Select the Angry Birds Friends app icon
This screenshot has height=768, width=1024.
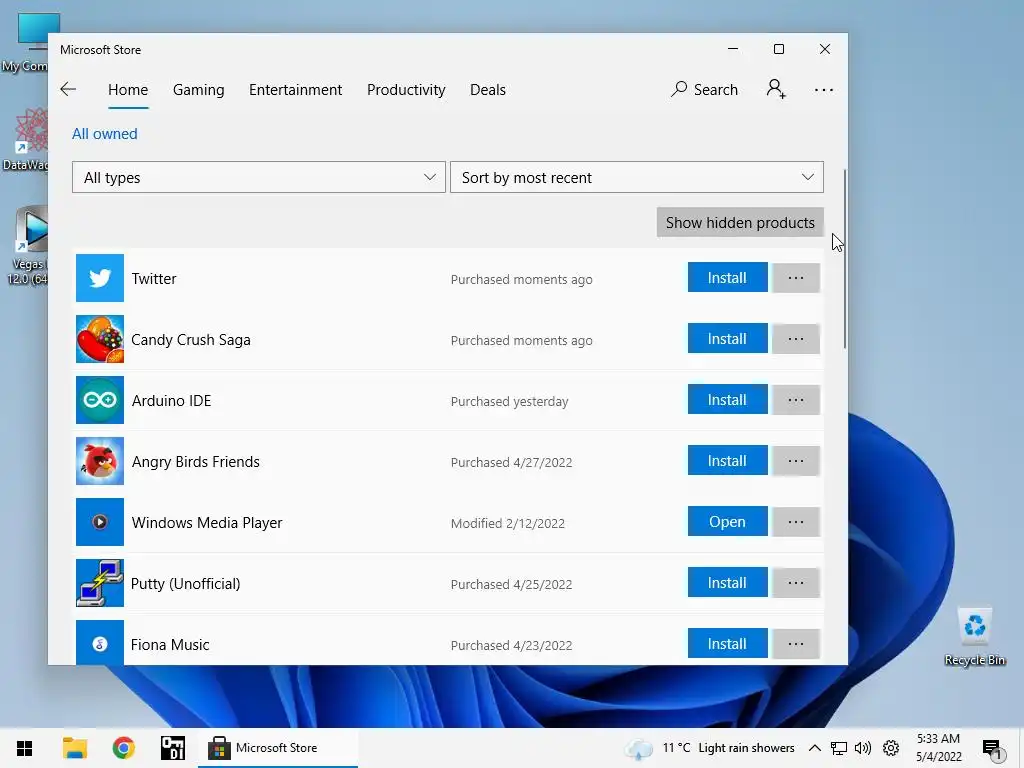100,461
